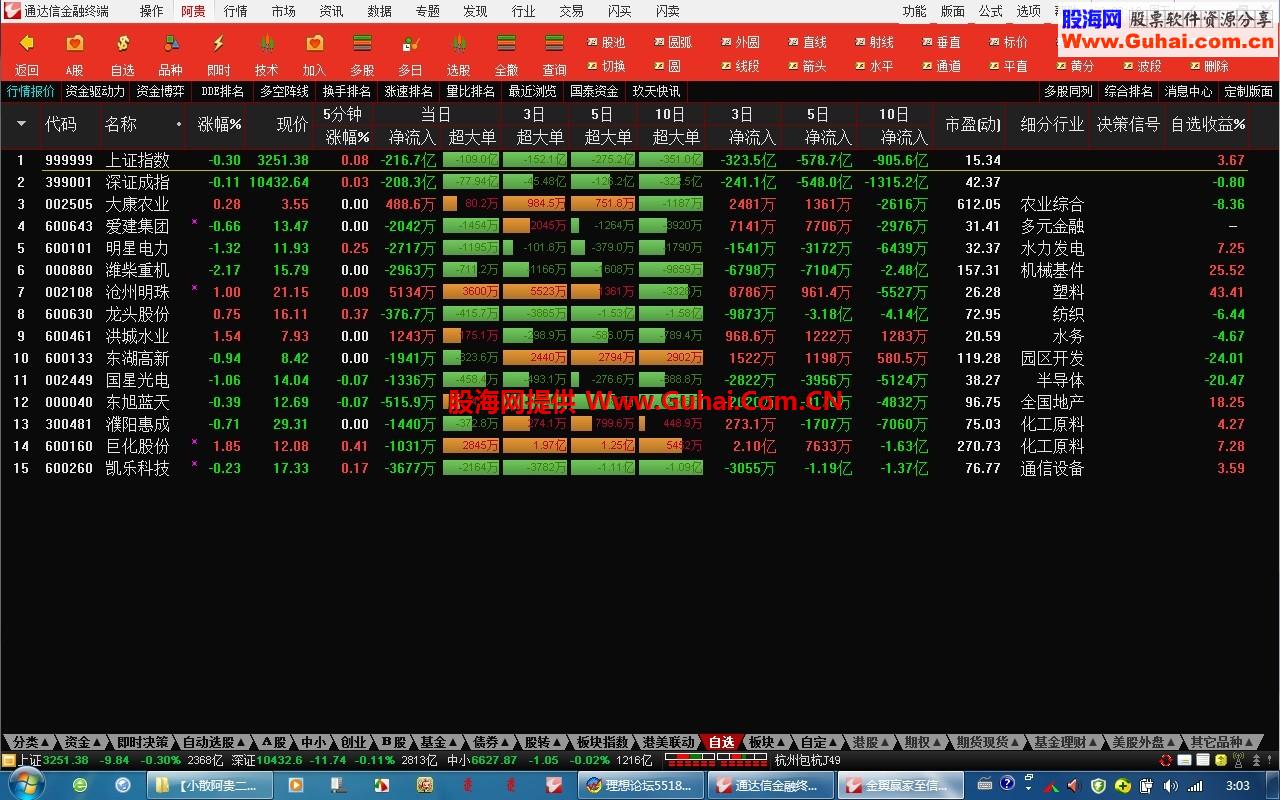This screenshot has height=800, width=1280.
Task: Select the 股池 tool
Action: click(x=606, y=42)
